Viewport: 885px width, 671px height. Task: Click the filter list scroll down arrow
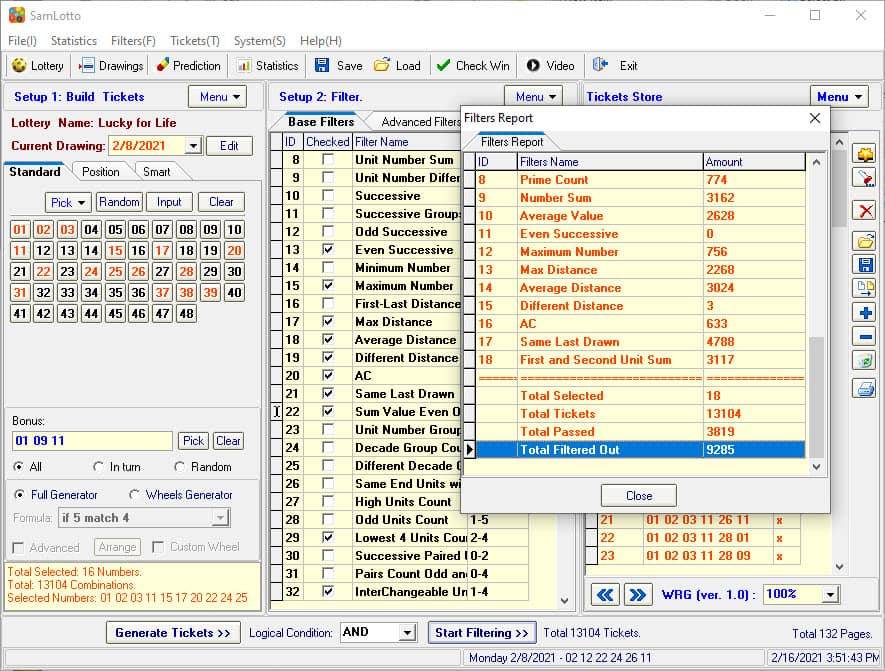click(564, 600)
